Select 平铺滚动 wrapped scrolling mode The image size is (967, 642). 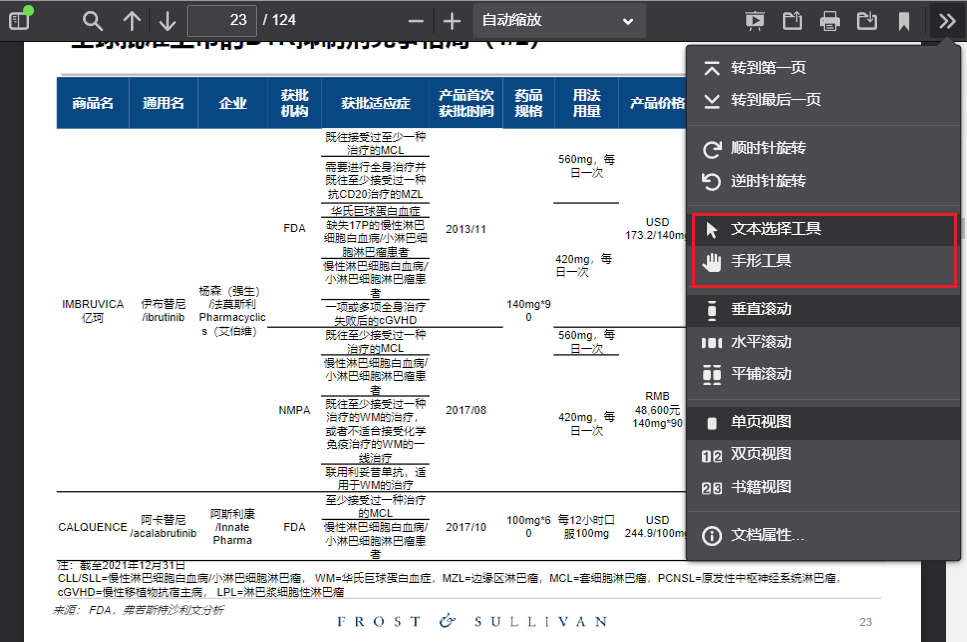click(823, 374)
